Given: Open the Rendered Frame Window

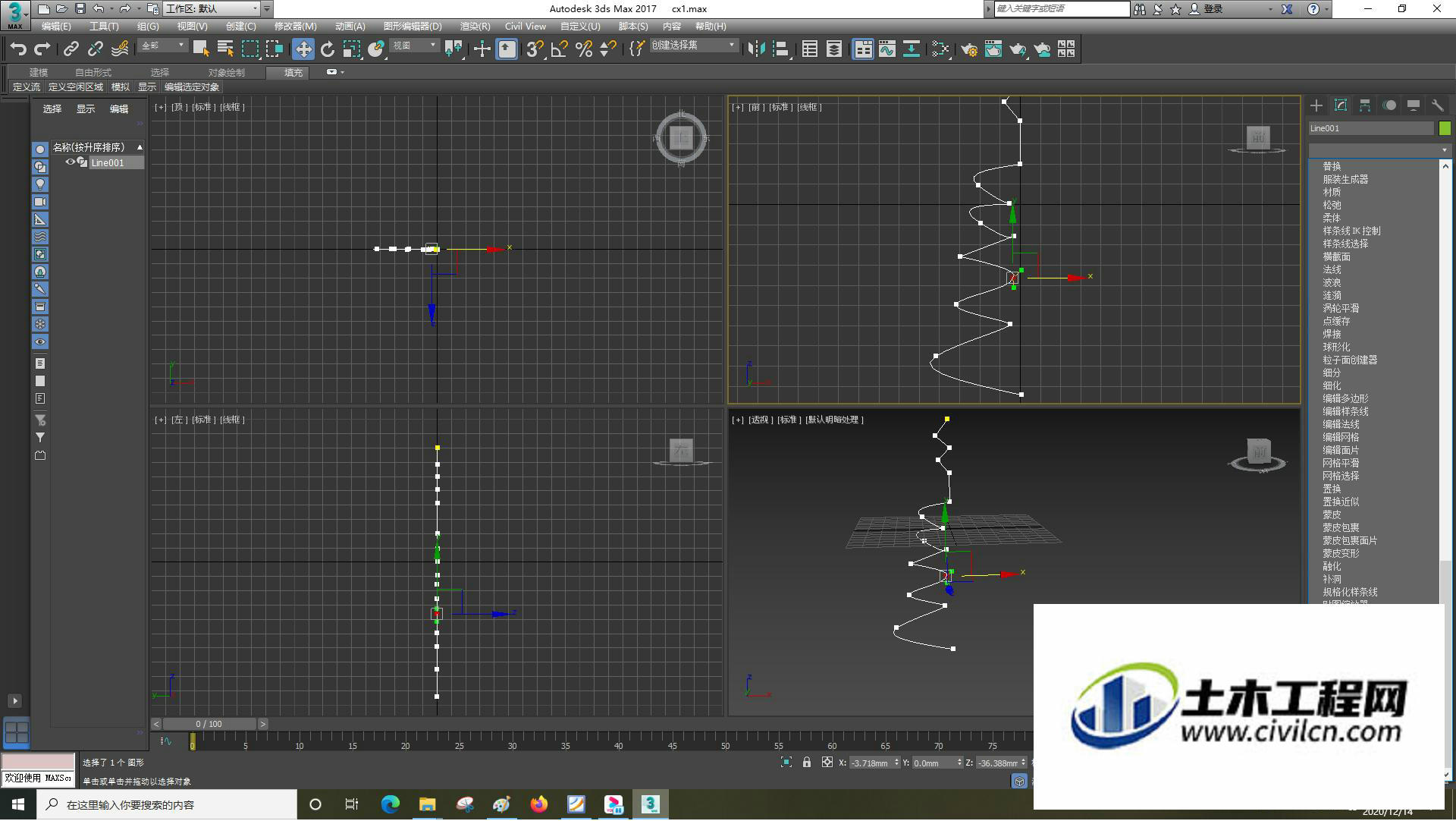Looking at the screenshot, I should pos(993,49).
